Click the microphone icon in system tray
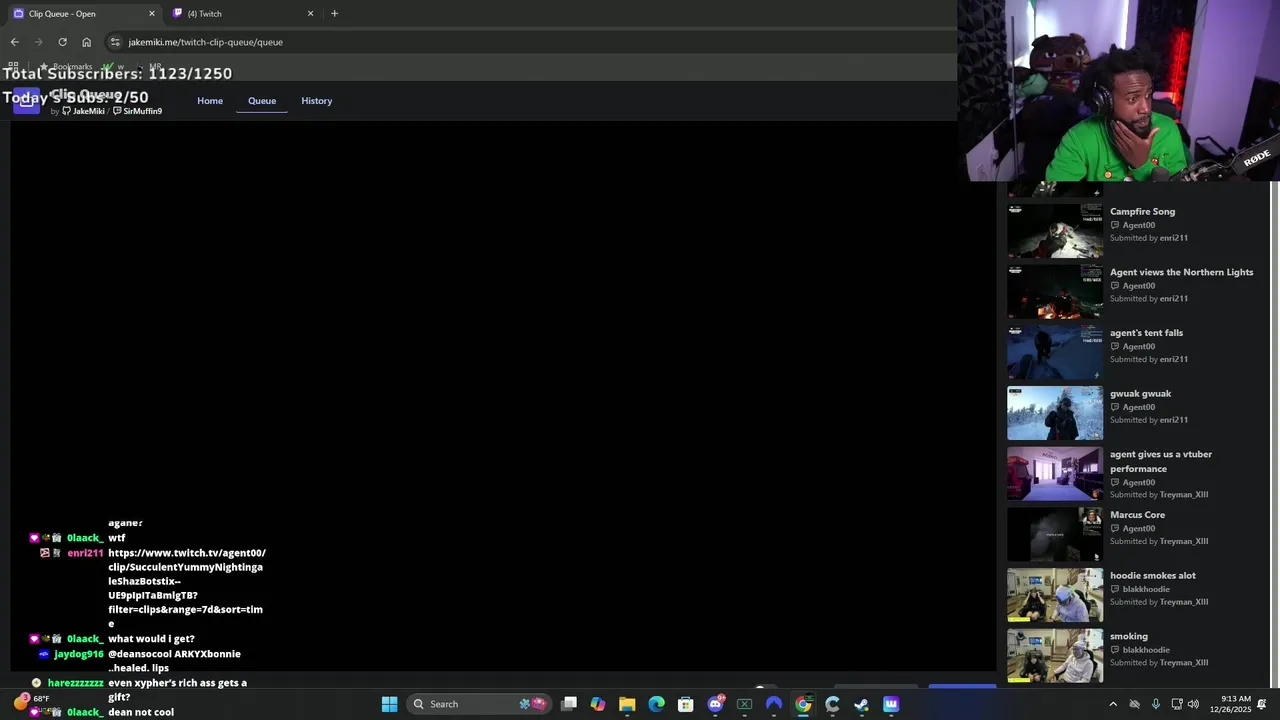The image size is (1280, 720). [1156, 704]
